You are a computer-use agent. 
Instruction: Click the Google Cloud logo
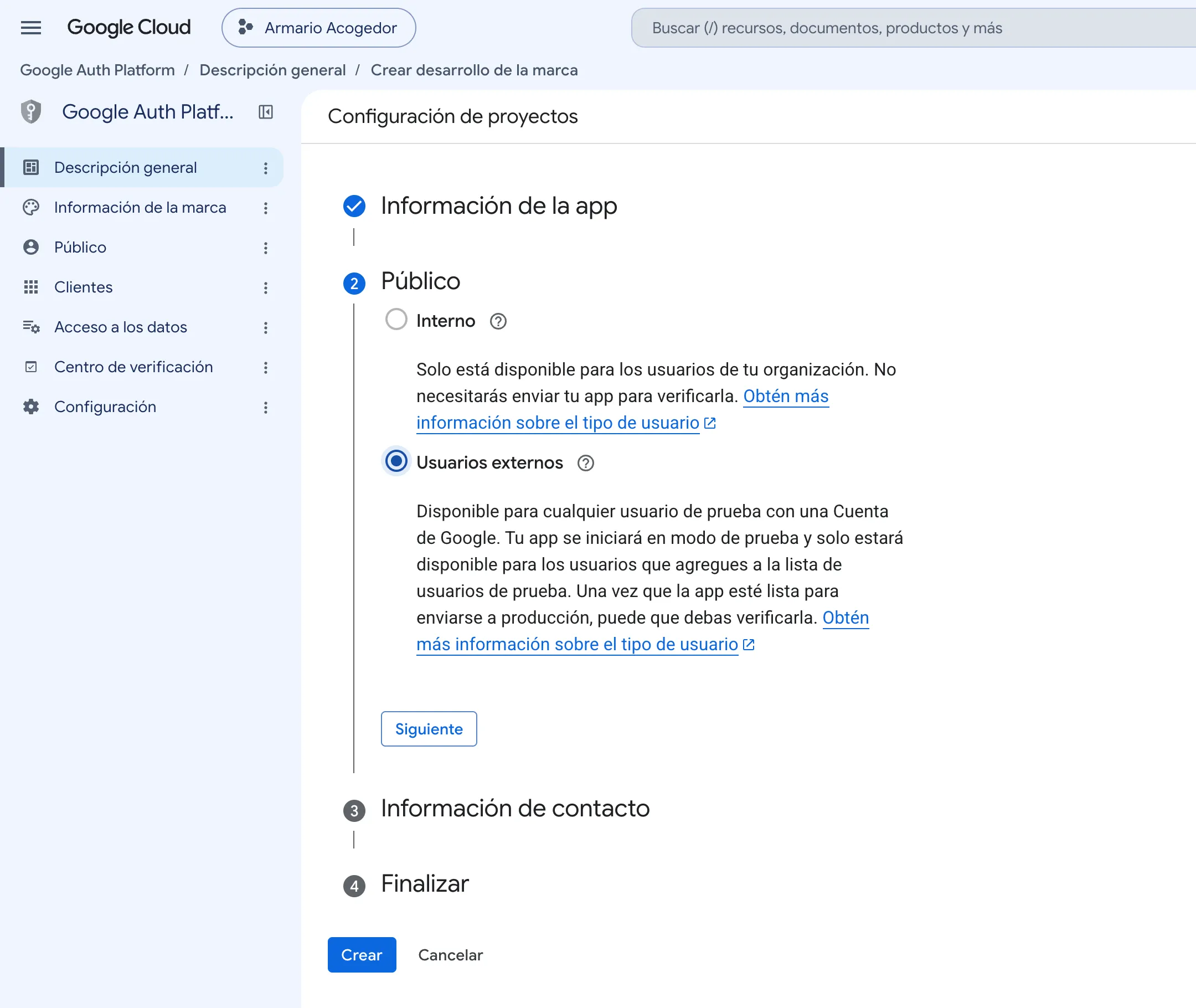128,28
